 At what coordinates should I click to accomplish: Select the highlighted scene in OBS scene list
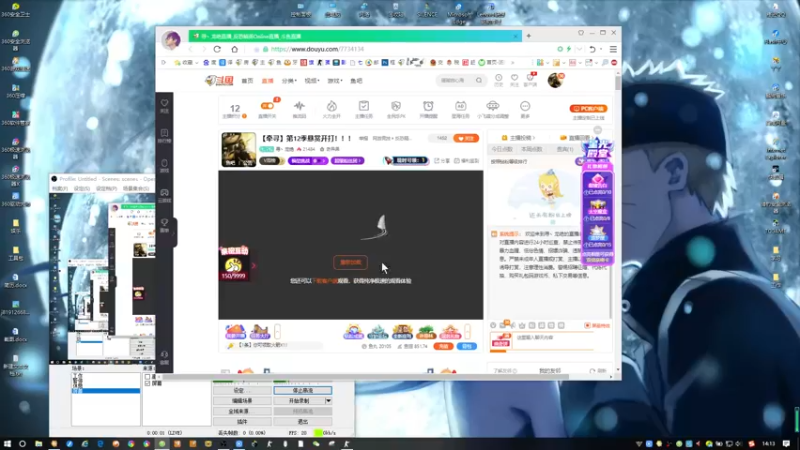tap(106, 391)
